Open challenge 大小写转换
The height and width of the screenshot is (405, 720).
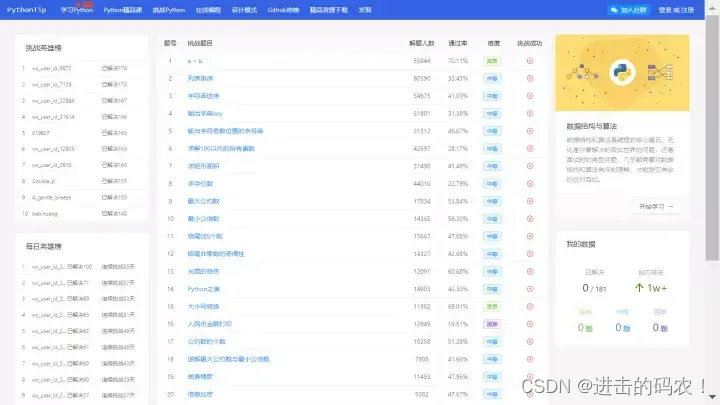coord(203,306)
